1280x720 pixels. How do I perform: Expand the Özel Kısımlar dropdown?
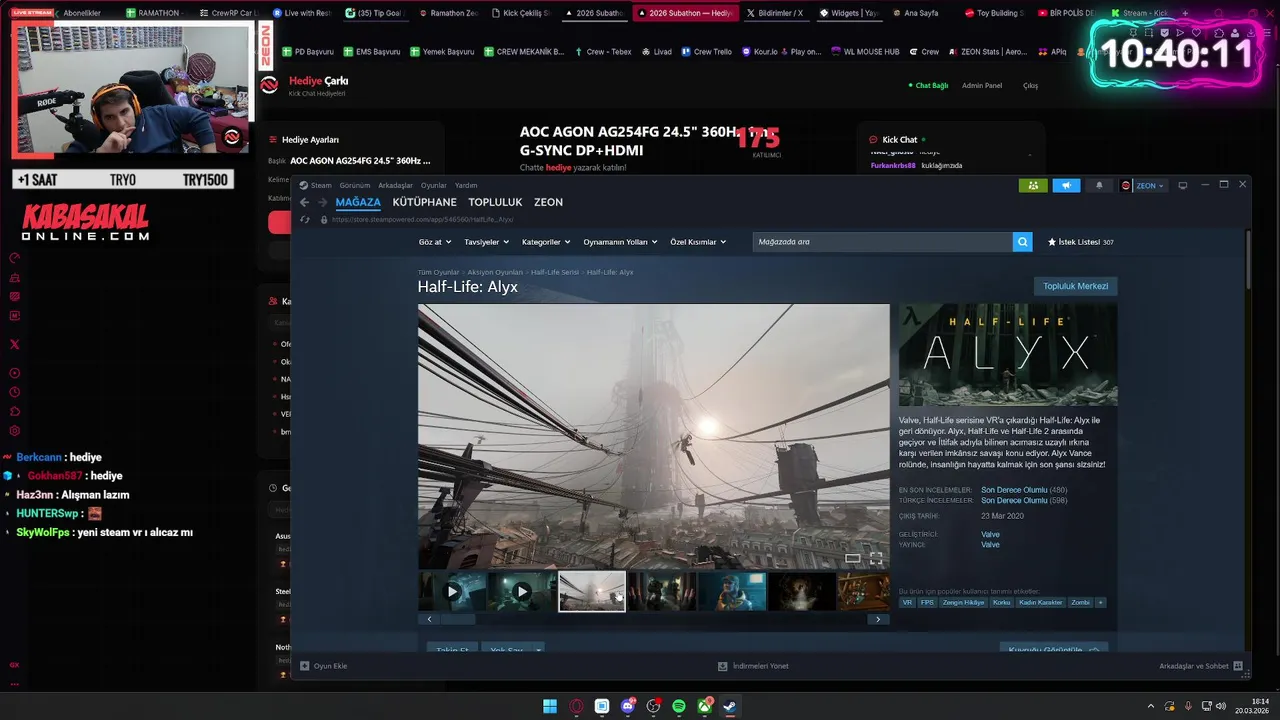pos(698,242)
